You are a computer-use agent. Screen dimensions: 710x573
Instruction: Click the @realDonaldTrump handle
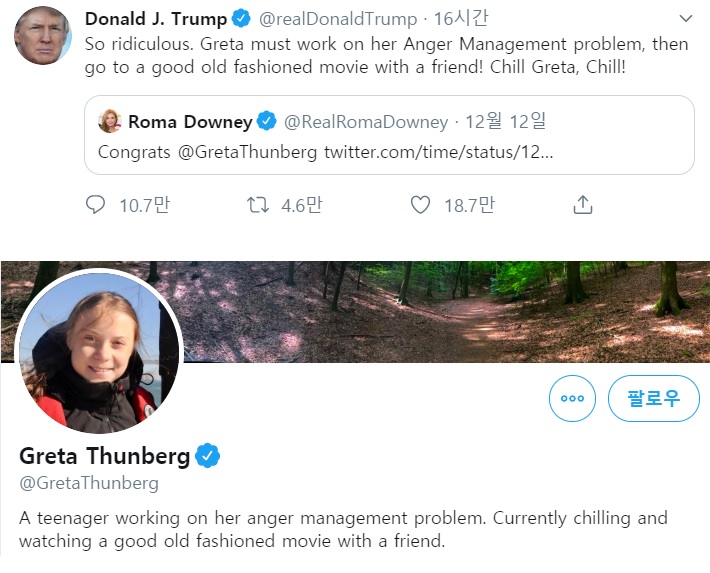tap(338, 19)
